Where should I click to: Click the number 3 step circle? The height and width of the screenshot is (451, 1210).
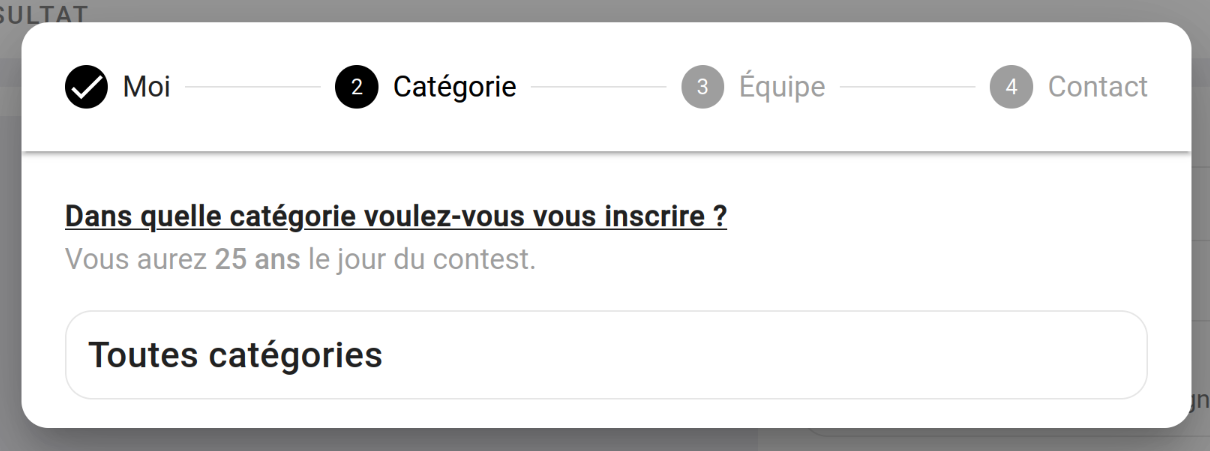[x=702, y=87]
